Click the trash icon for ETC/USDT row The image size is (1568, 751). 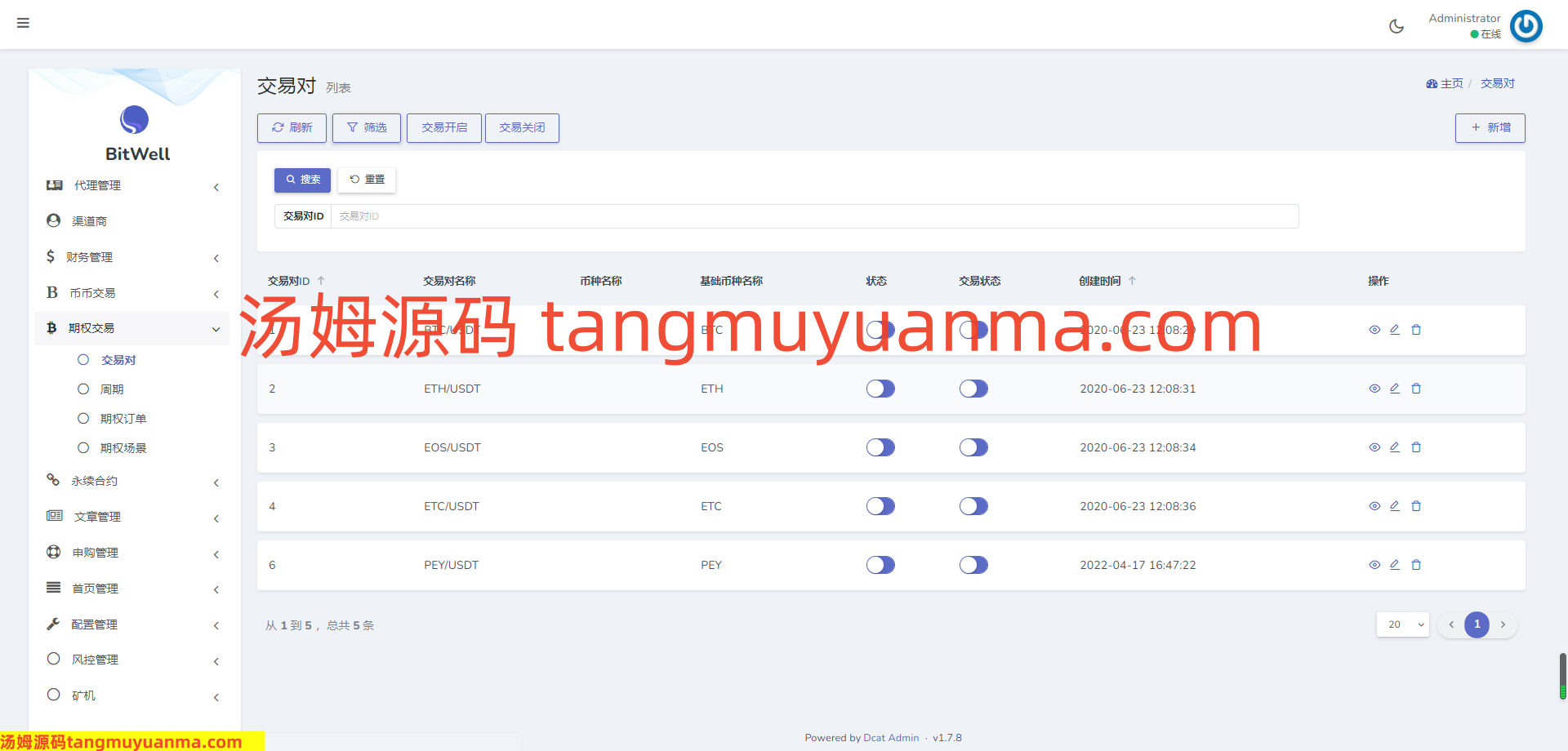pos(1416,506)
